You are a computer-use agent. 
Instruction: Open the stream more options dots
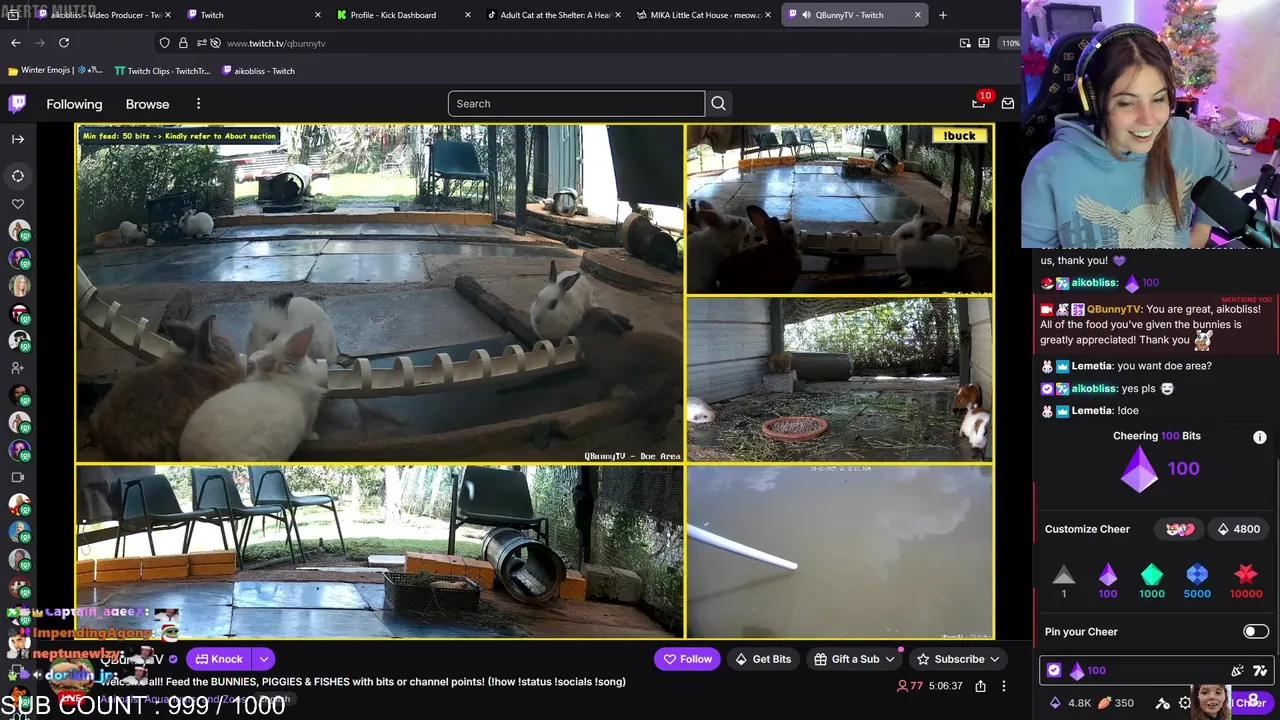[x=1004, y=686]
